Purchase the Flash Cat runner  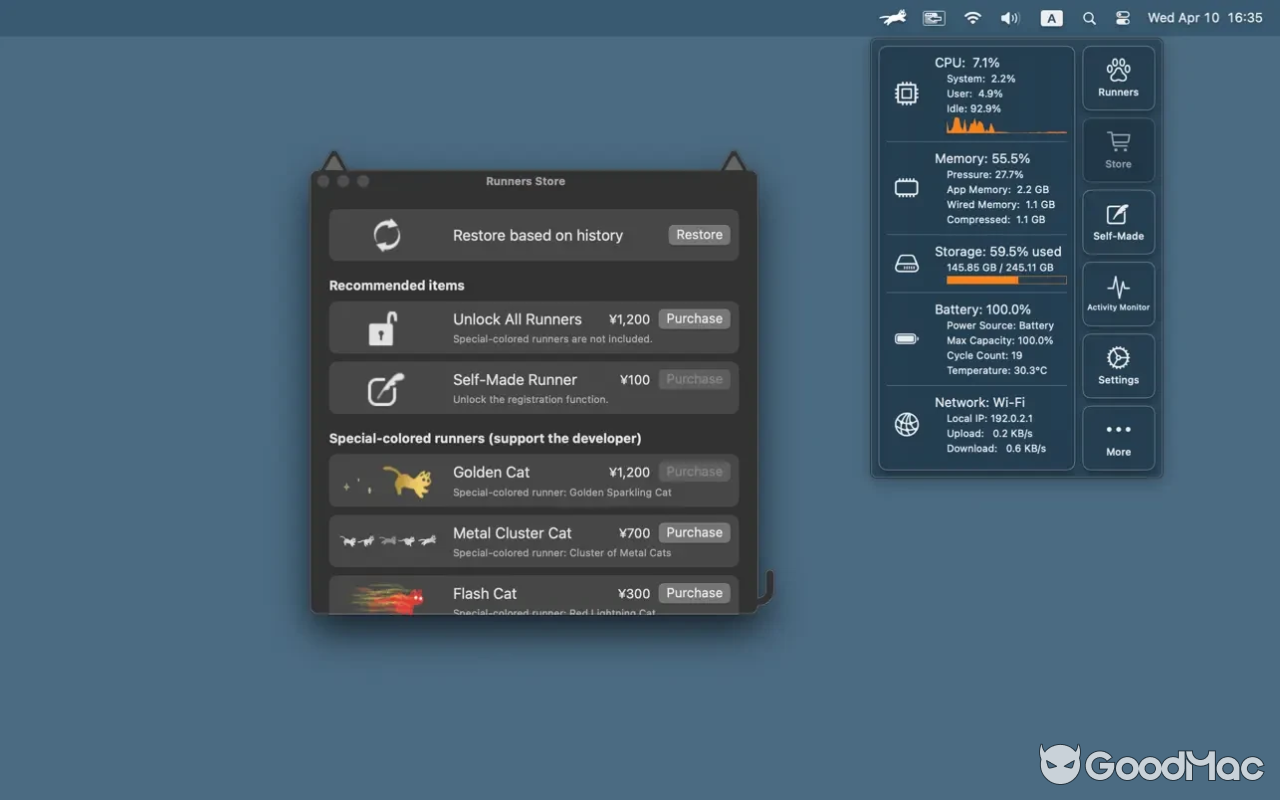pyautogui.click(x=694, y=593)
